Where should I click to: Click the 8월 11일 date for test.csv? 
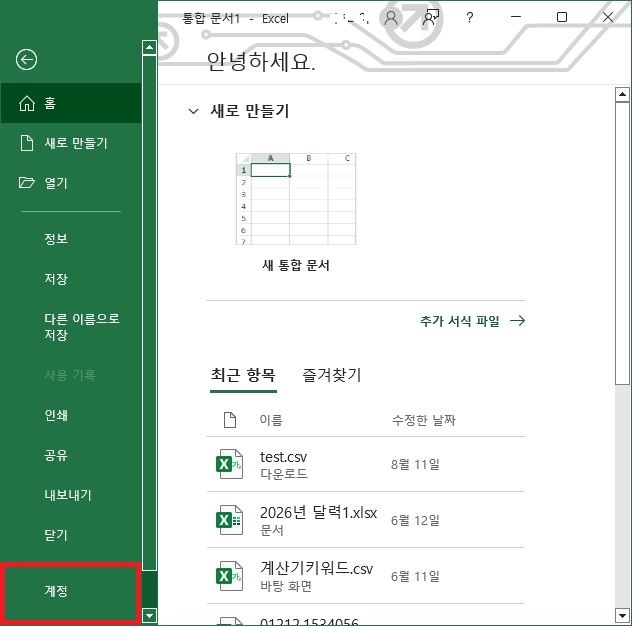415,464
